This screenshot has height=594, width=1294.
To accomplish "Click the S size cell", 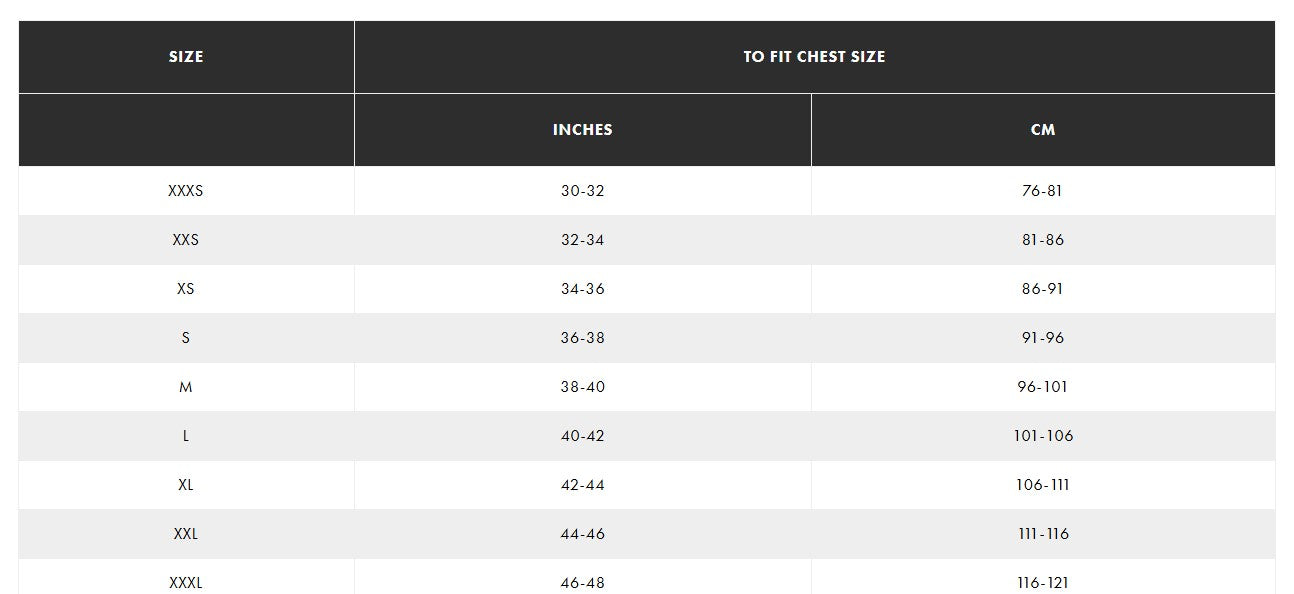I will [x=186, y=338].
